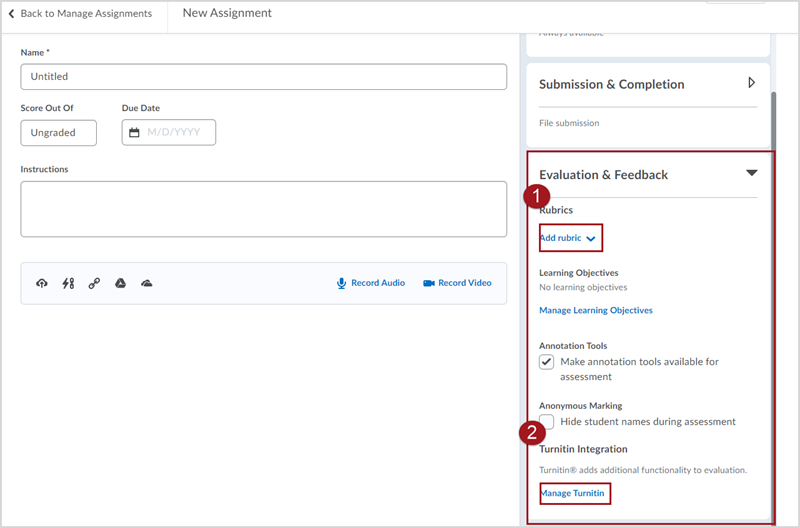Click the Score Out Of Ungraded field
The width and height of the screenshot is (800, 528).
[59, 133]
